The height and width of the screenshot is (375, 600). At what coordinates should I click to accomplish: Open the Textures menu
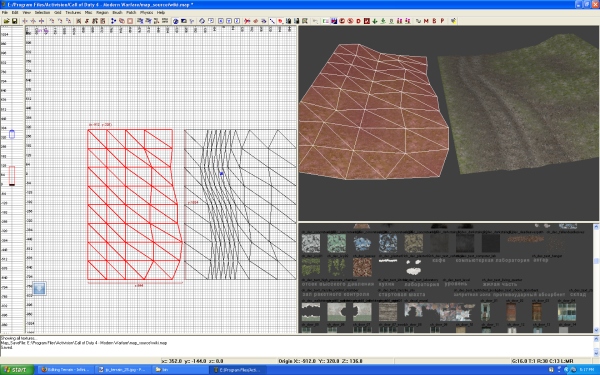[73, 13]
